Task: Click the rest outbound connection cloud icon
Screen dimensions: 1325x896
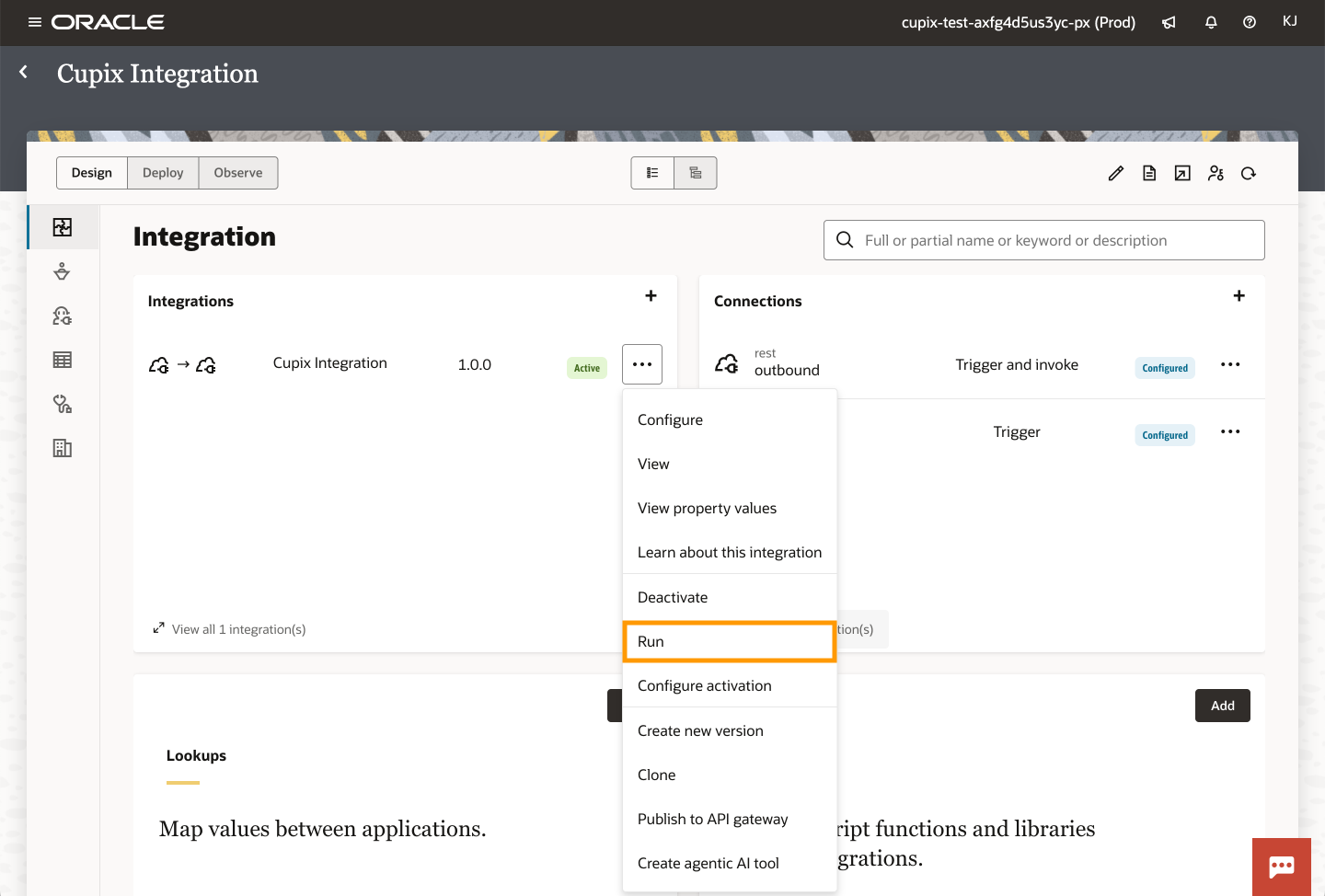Action: click(x=727, y=364)
